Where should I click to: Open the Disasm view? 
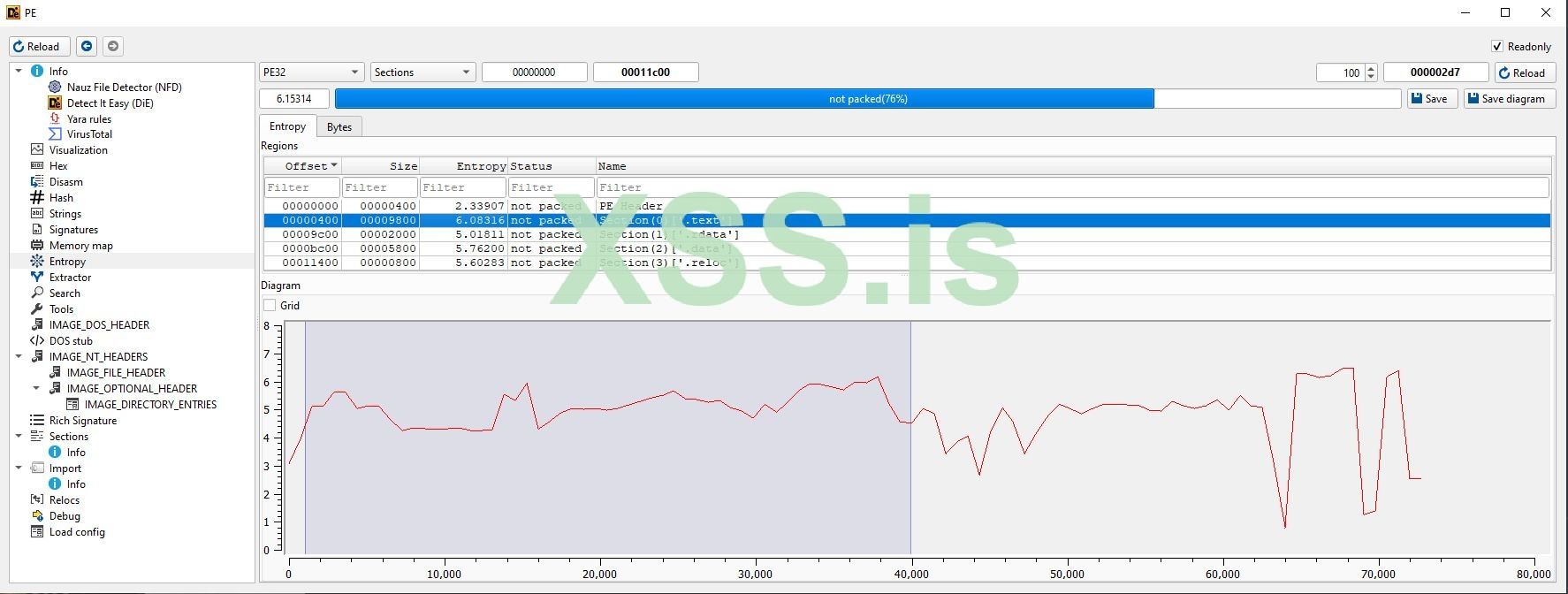65,182
